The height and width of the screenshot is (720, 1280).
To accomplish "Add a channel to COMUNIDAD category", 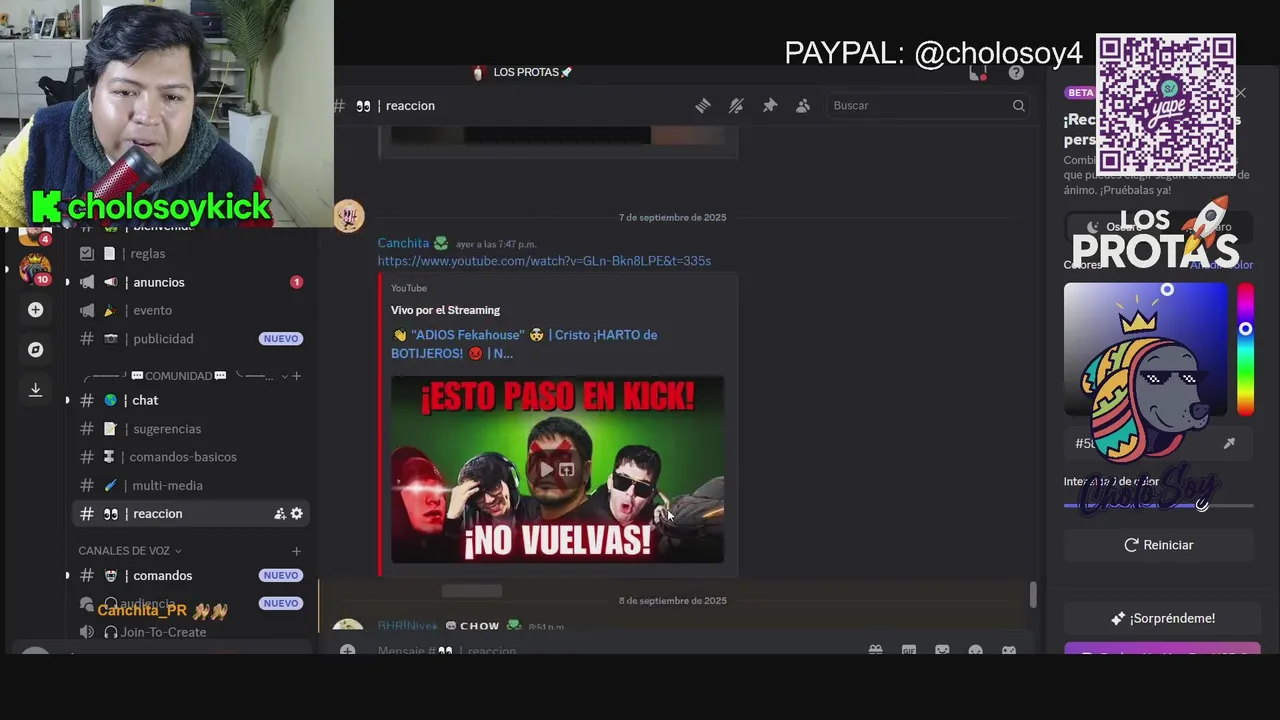I will [x=296, y=376].
